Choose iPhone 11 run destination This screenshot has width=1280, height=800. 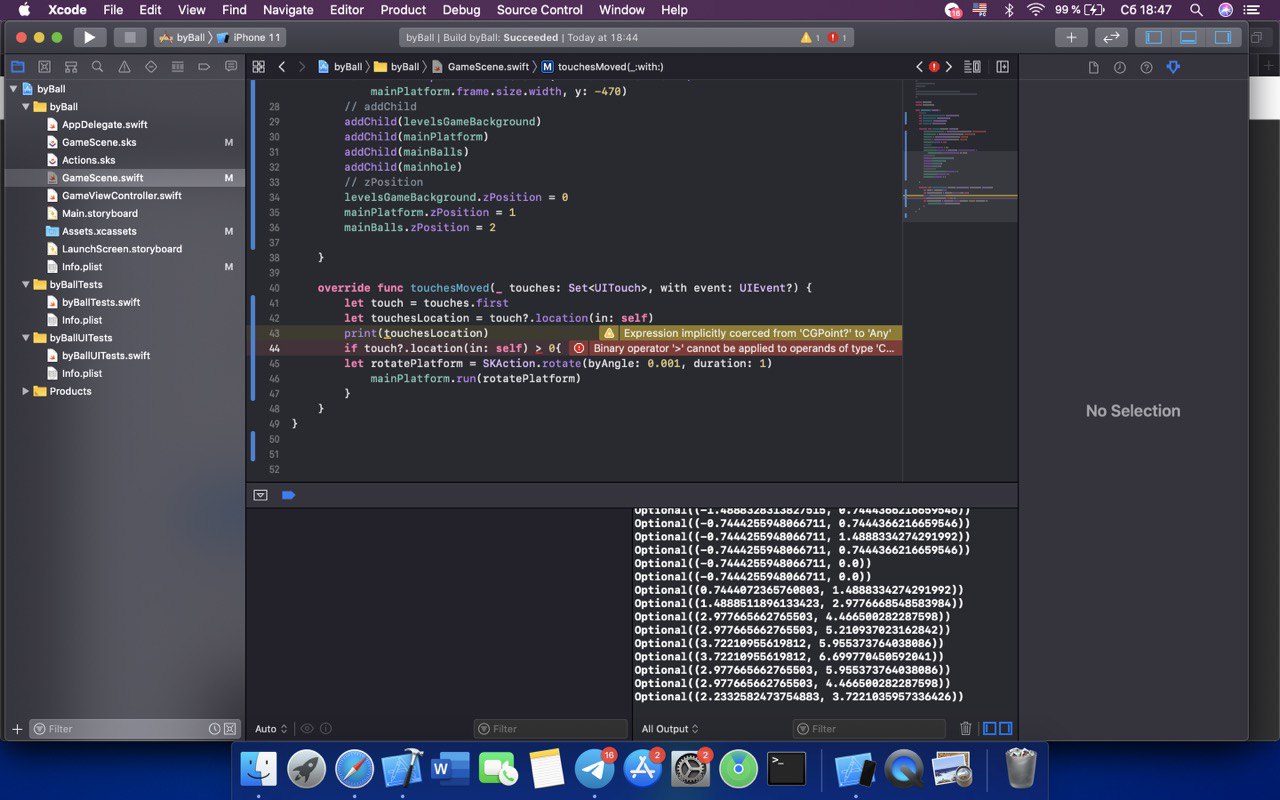248,38
